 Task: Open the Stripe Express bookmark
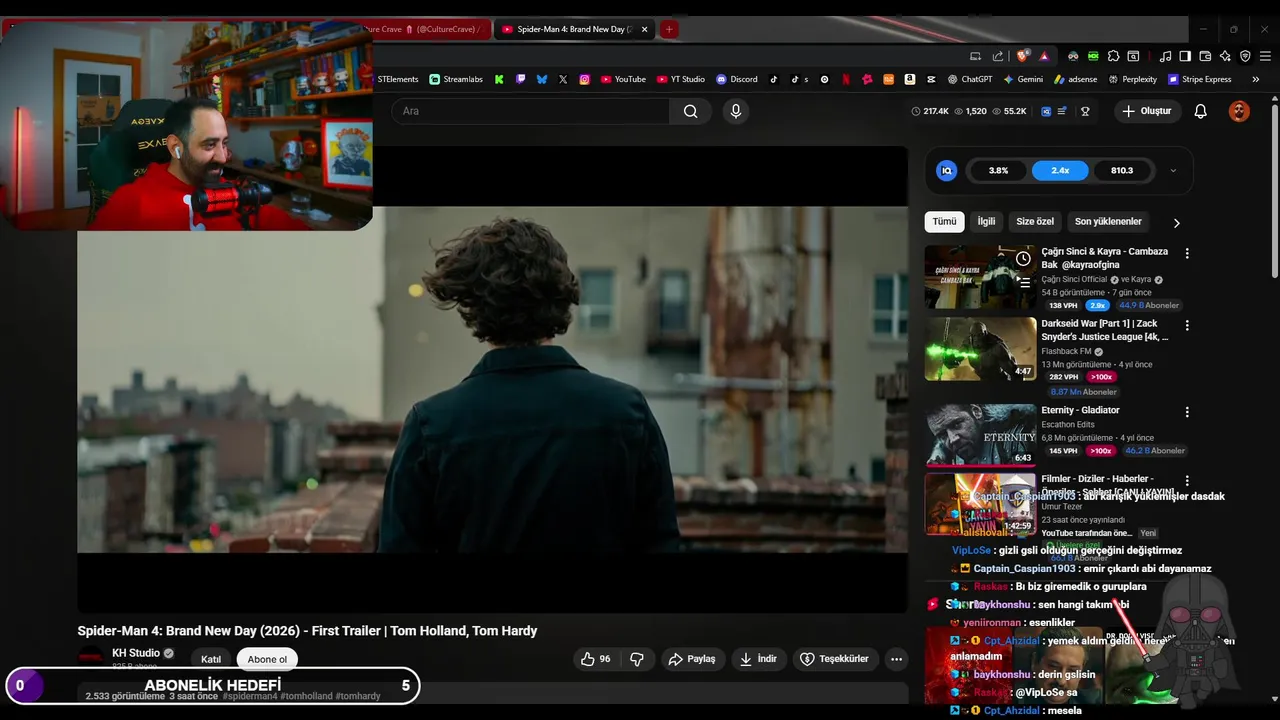(x=1199, y=79)
